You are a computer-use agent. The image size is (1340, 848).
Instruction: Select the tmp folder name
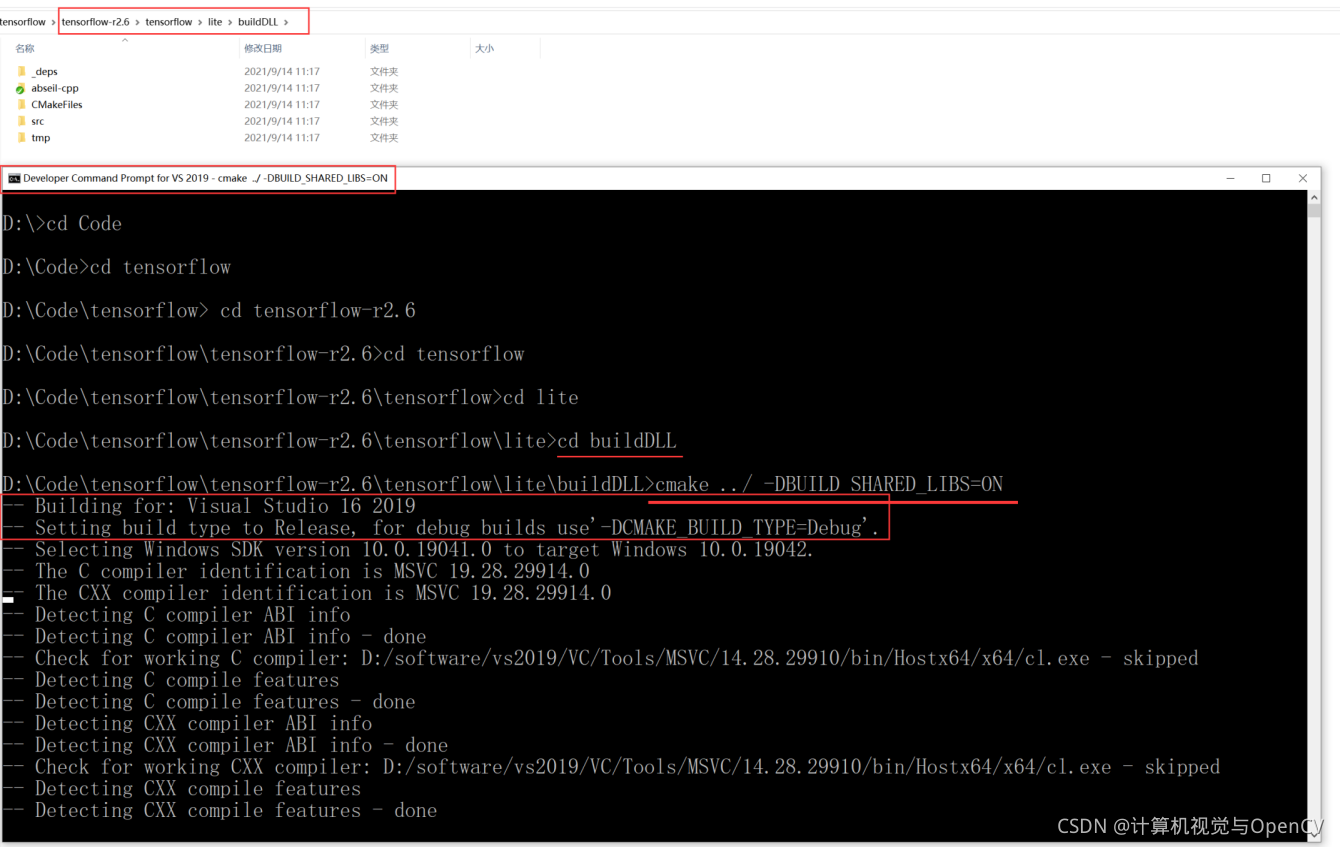coord(40,138)
